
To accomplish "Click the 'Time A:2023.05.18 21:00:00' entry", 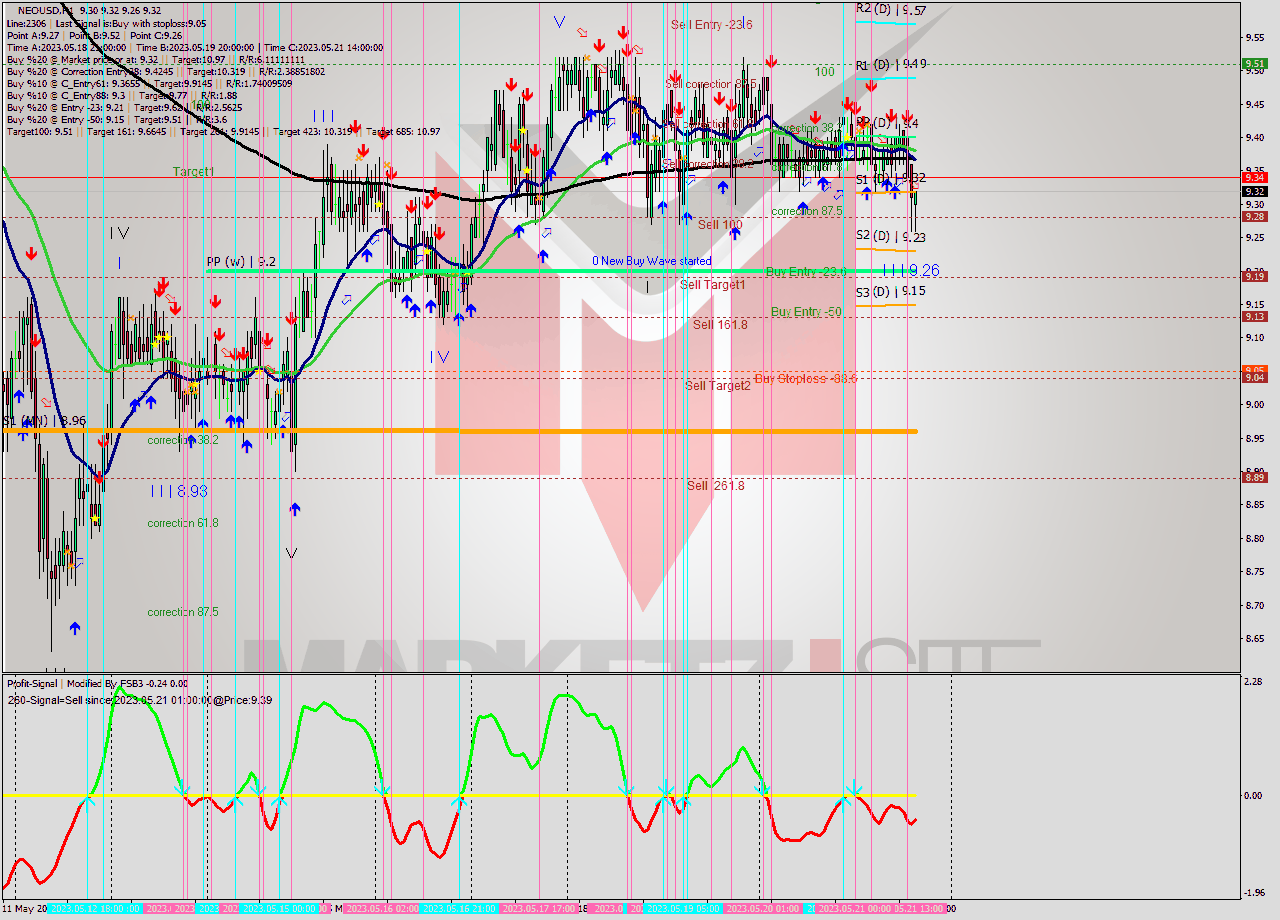I will [x=66, y=47].
